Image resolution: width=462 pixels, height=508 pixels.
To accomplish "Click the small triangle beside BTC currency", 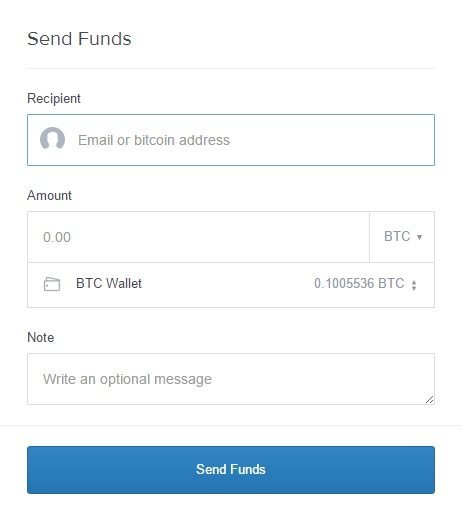I will coord(419,237).
